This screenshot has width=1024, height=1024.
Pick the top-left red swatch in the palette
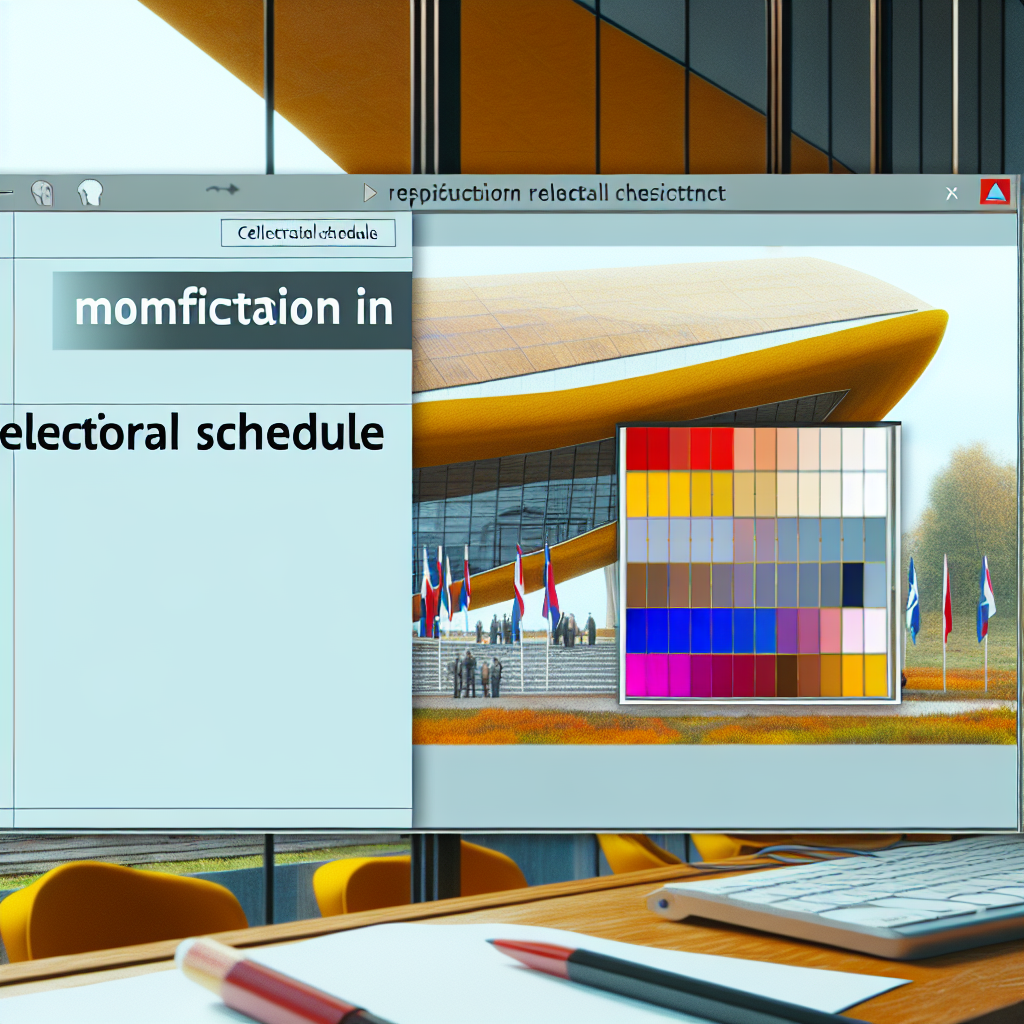pyautogui.click(x=637, y=449)
